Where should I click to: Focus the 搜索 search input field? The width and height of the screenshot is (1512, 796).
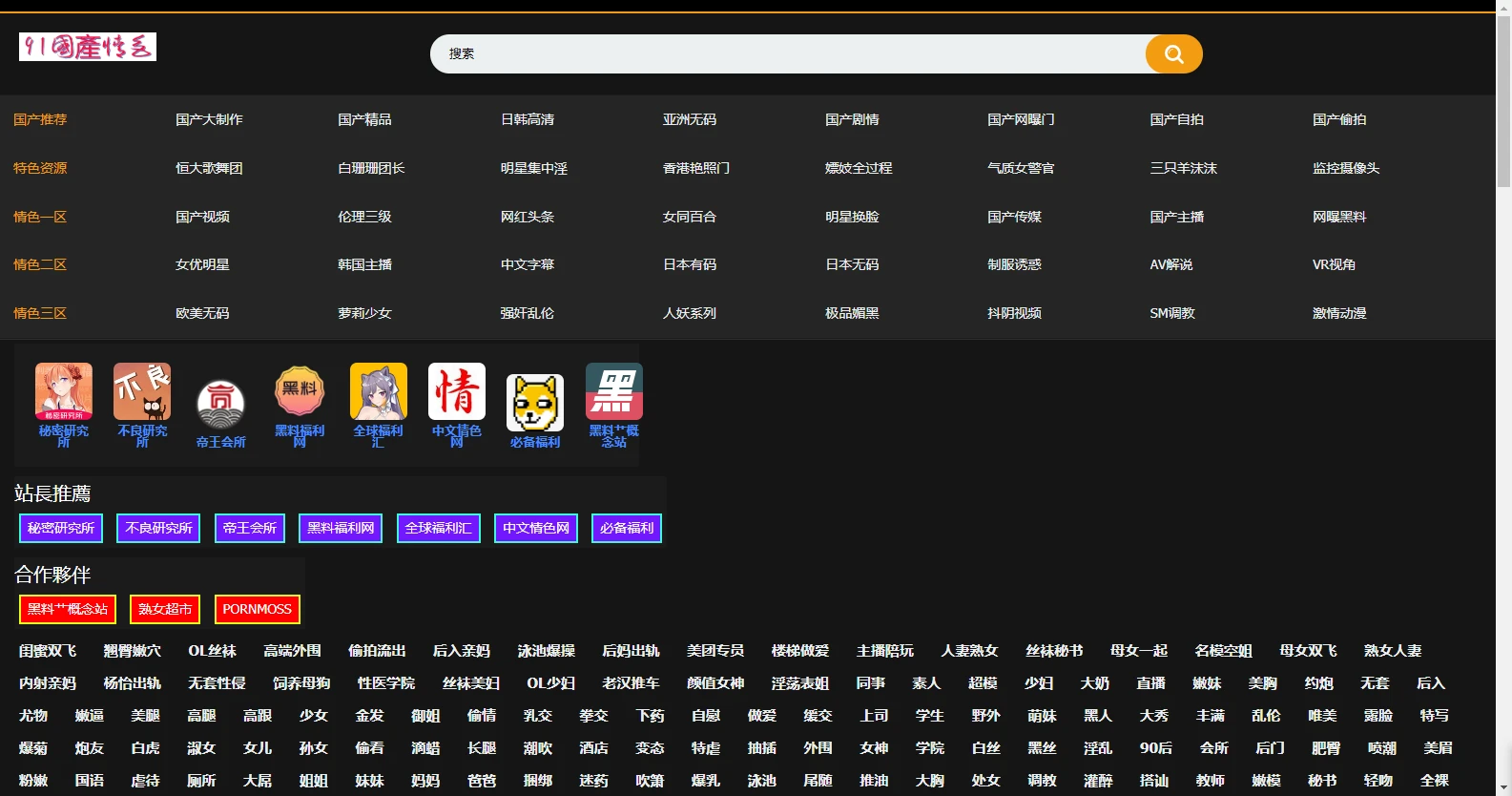[x=787, y=54]
